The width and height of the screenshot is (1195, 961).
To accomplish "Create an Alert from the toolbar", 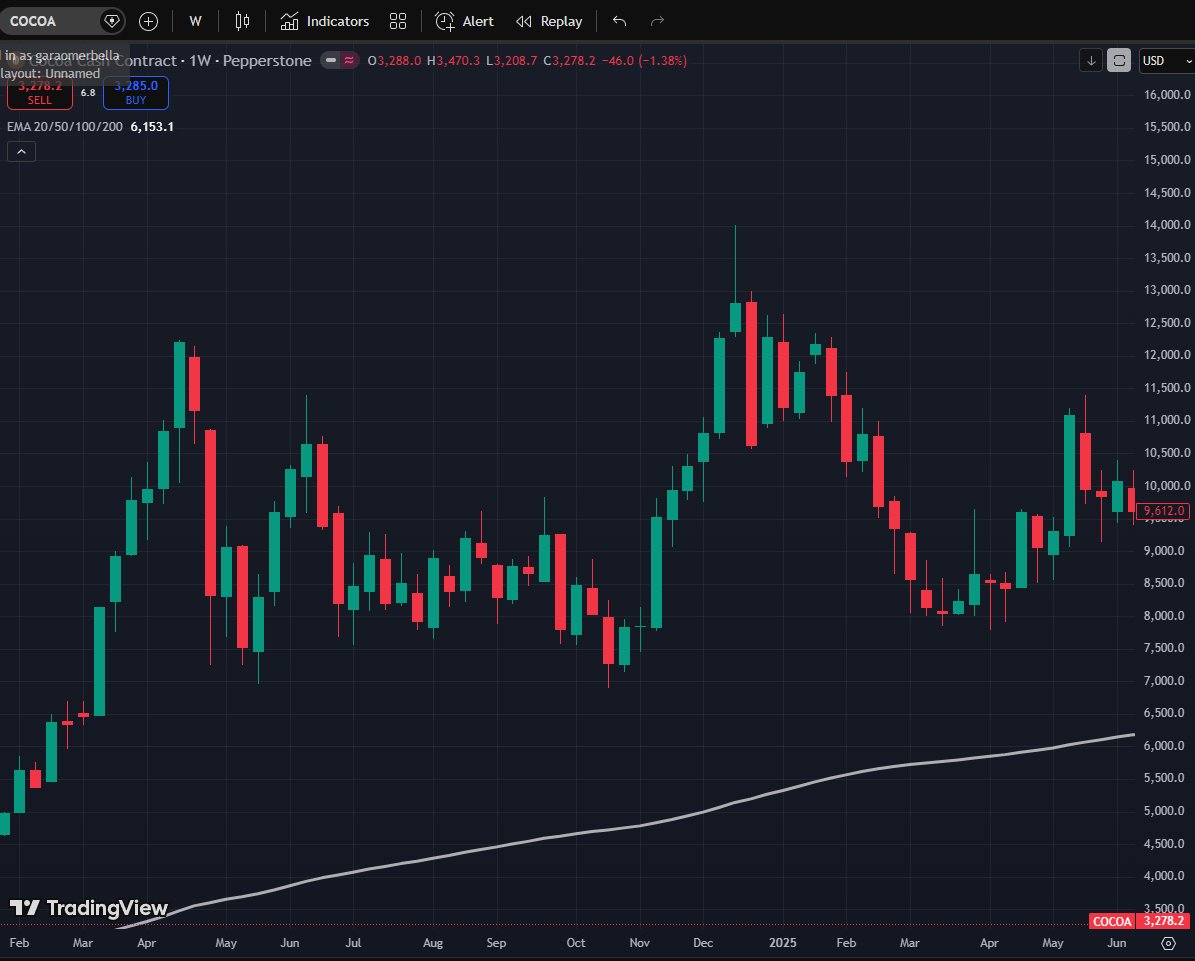I will 464,21.
